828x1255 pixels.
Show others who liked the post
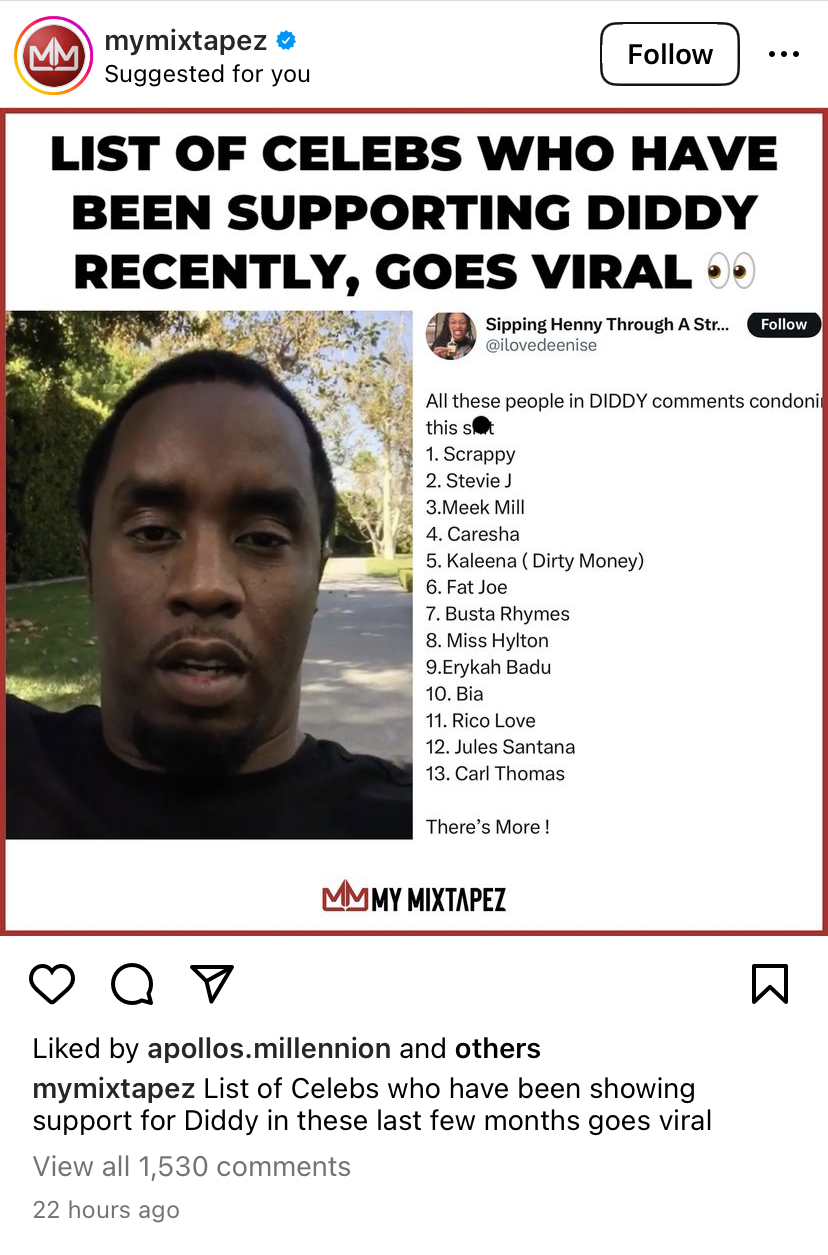click(x=498, y=1048)
